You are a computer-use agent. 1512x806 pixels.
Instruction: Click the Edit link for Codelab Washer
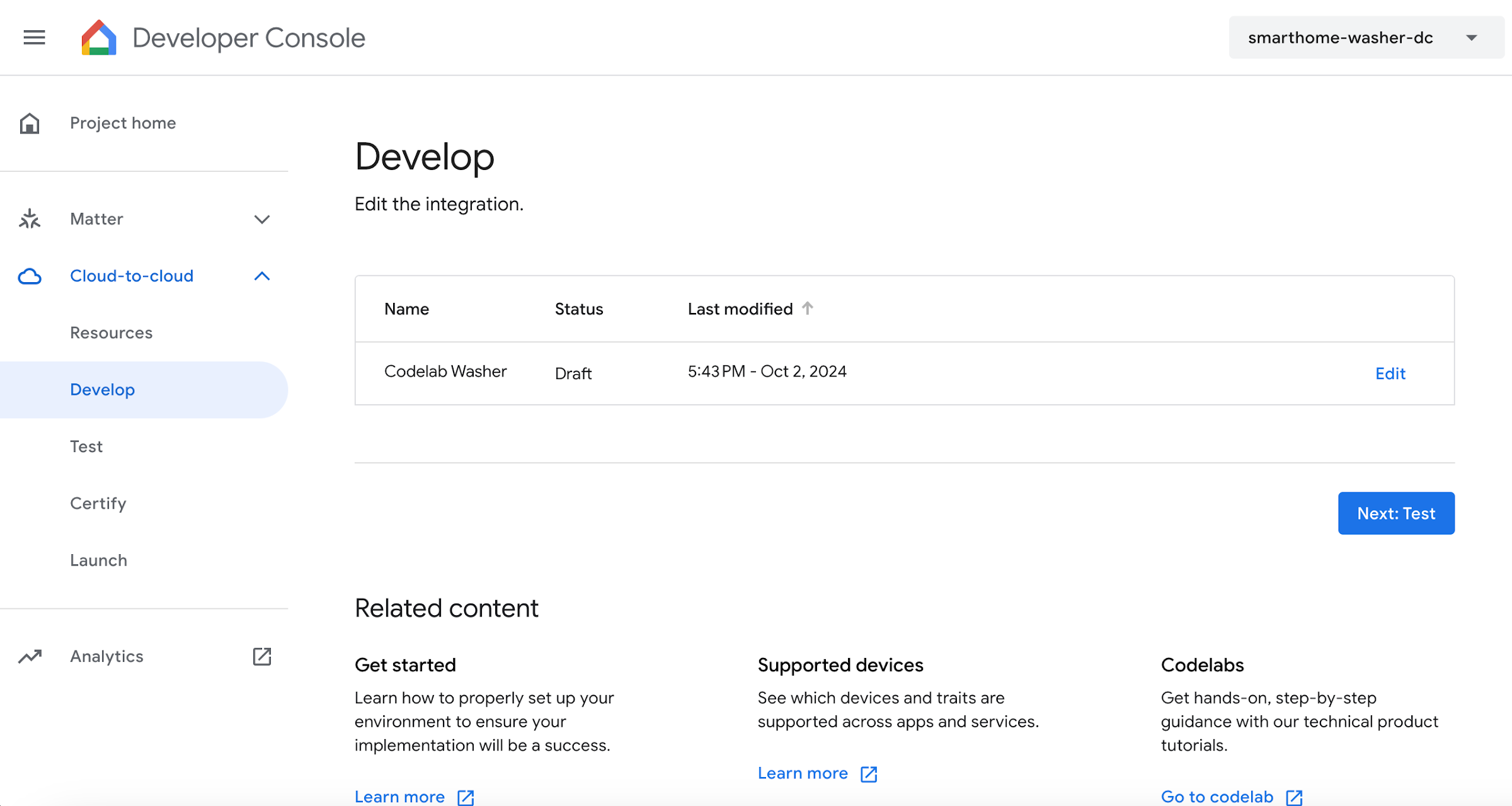(x=1391, y=373)
